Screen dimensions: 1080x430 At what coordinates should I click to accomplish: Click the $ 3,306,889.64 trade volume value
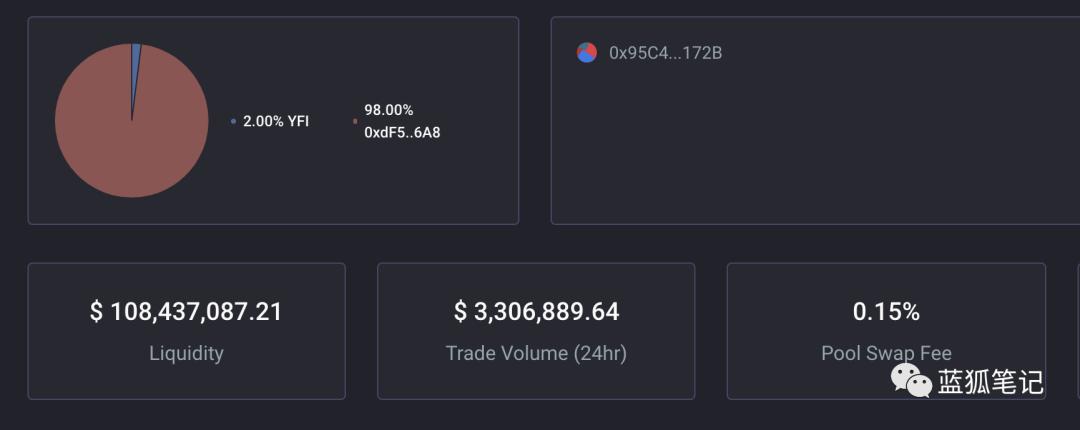(x=536, y=312)
